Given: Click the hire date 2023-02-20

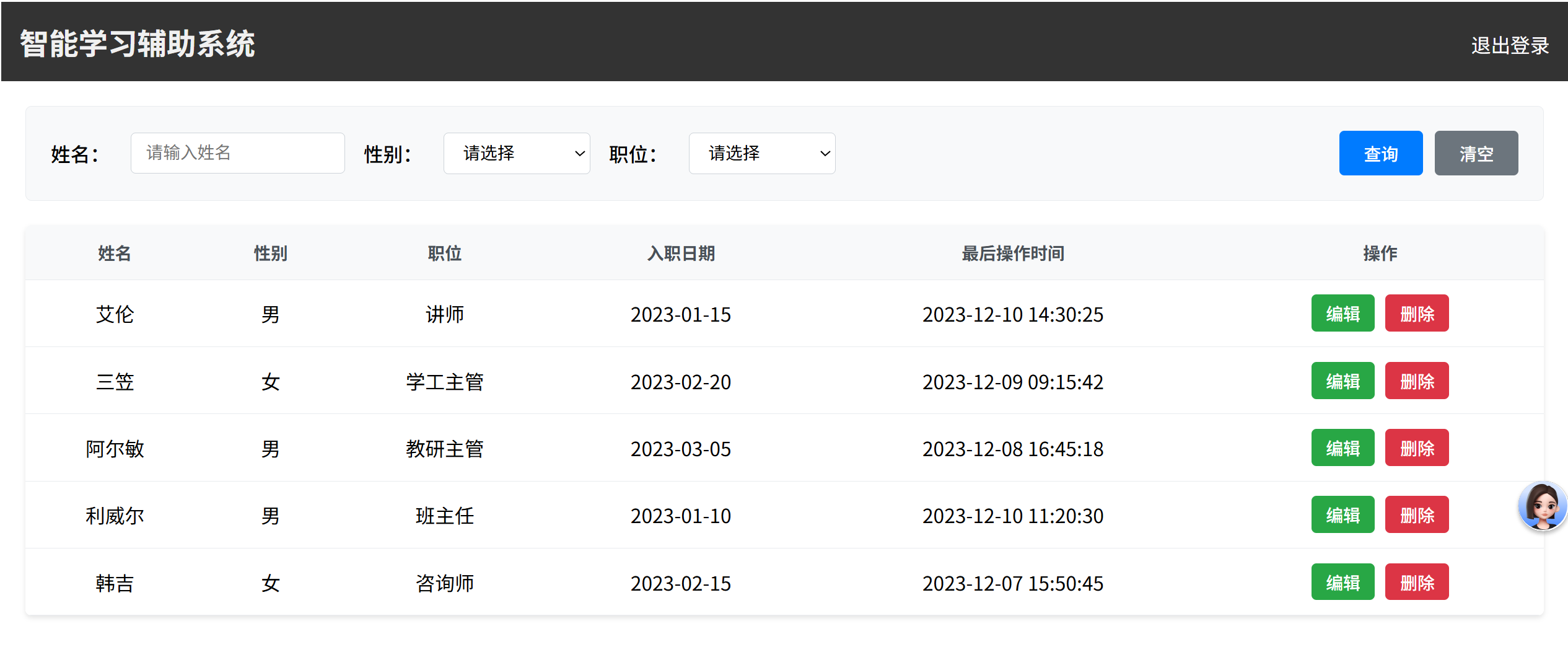Looking at the screenshot, I should click(681, 382).
